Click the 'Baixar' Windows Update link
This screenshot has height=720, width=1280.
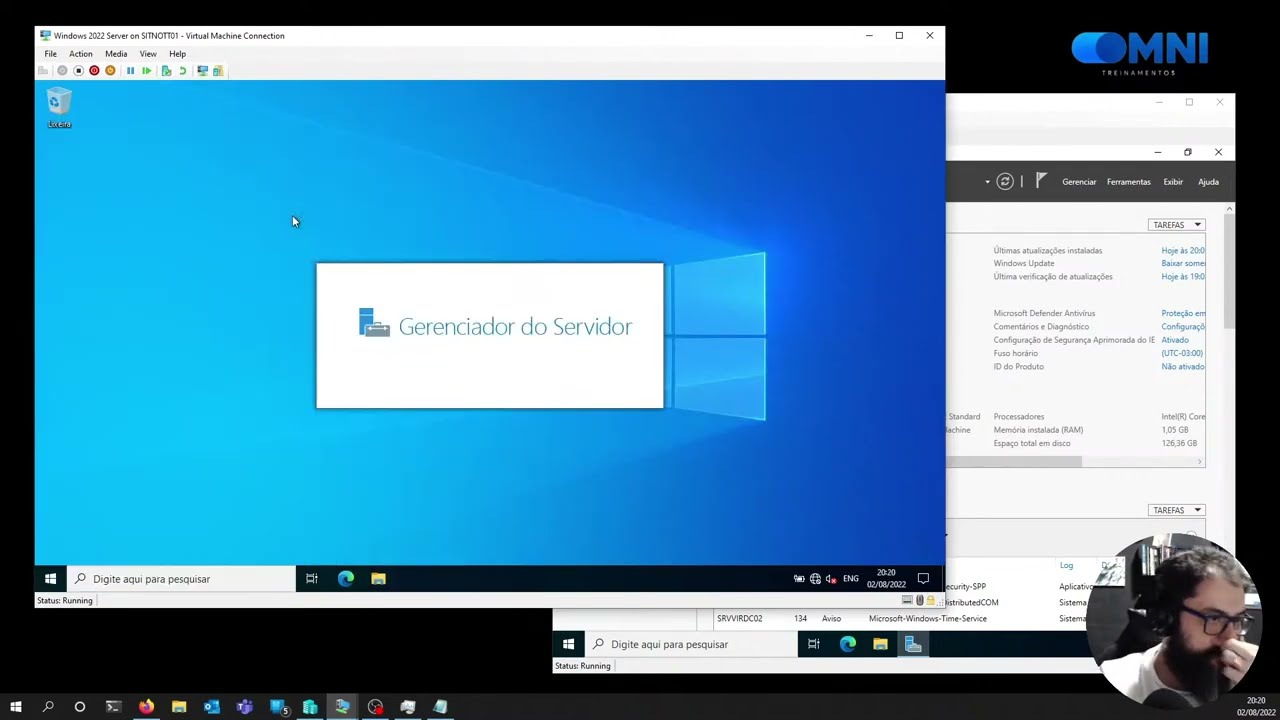(x=1183, y=264)
